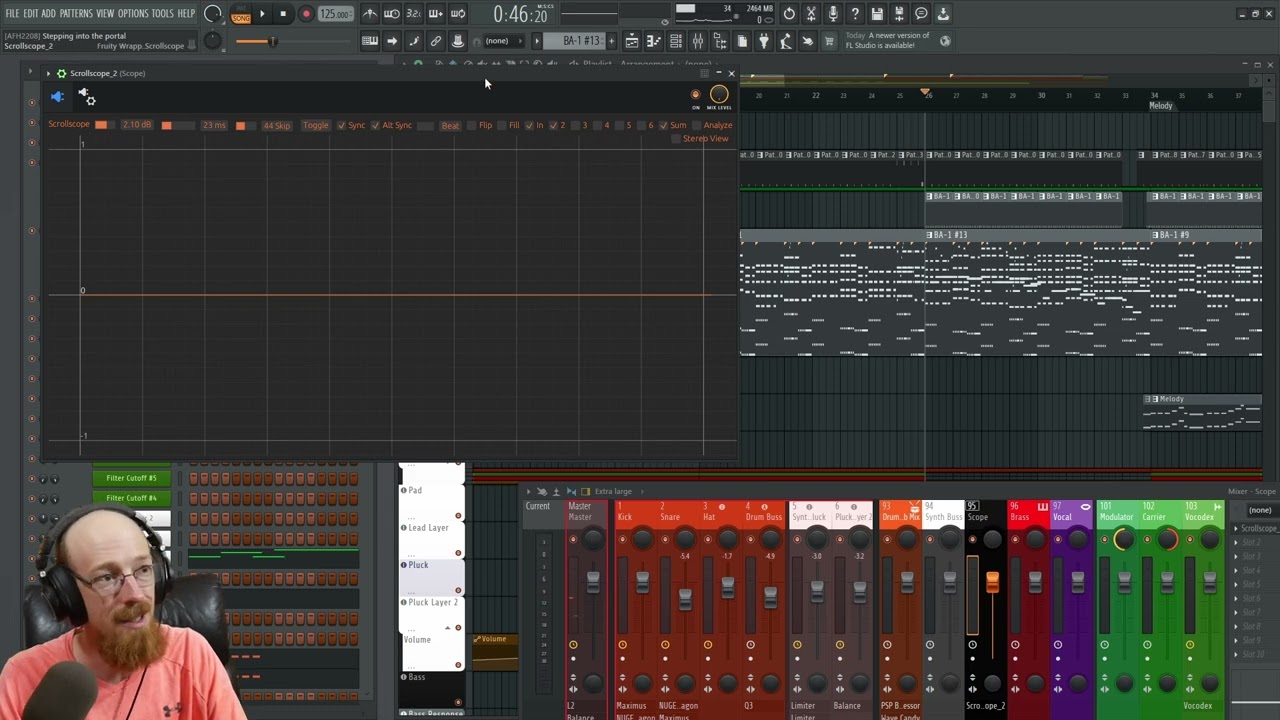Click the Toggle button in Scrollscope
Viewport: 1280px width, 720px height.
click(315, 125)
